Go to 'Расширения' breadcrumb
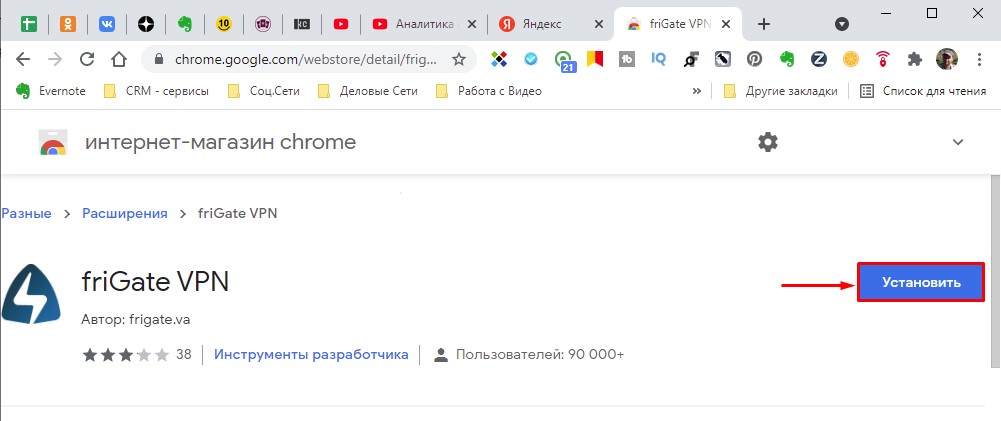Viewport: 1001px width, 421px height. (x=124, y=213)
